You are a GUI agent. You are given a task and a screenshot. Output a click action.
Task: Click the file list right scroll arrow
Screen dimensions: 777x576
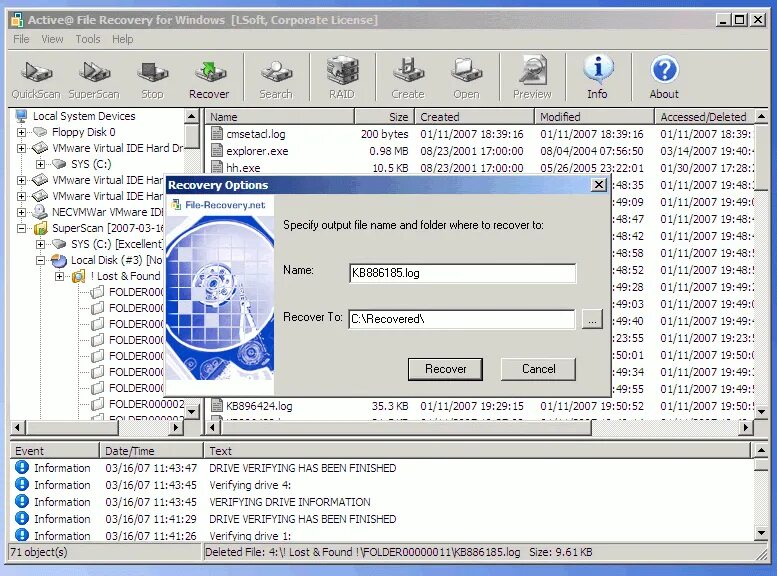pyautogui.click(x=746, y=427)
